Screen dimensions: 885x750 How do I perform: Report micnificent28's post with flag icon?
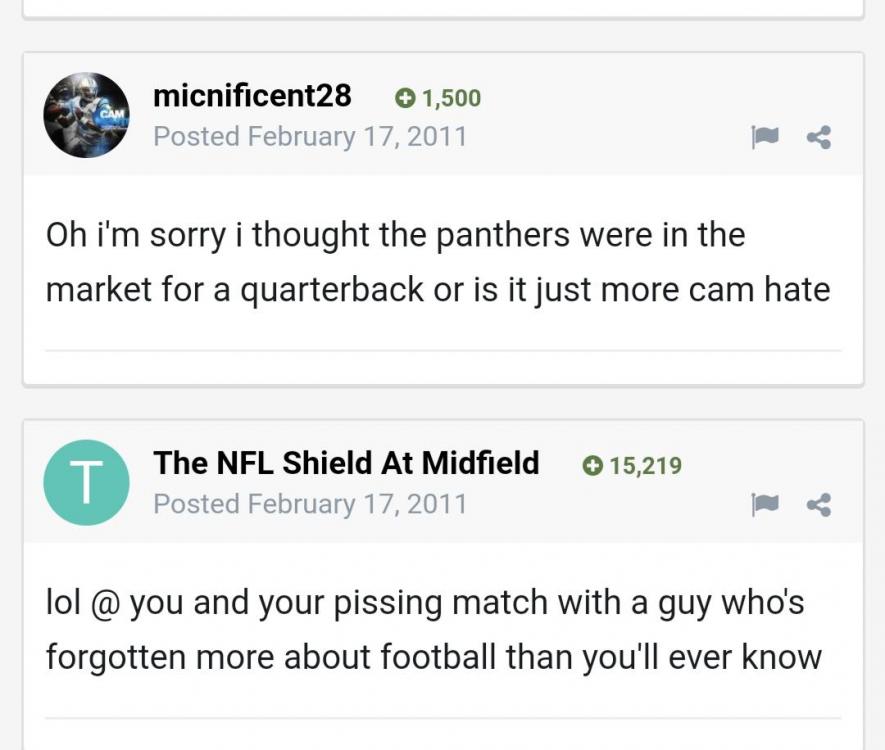click(x=765, y=137)
